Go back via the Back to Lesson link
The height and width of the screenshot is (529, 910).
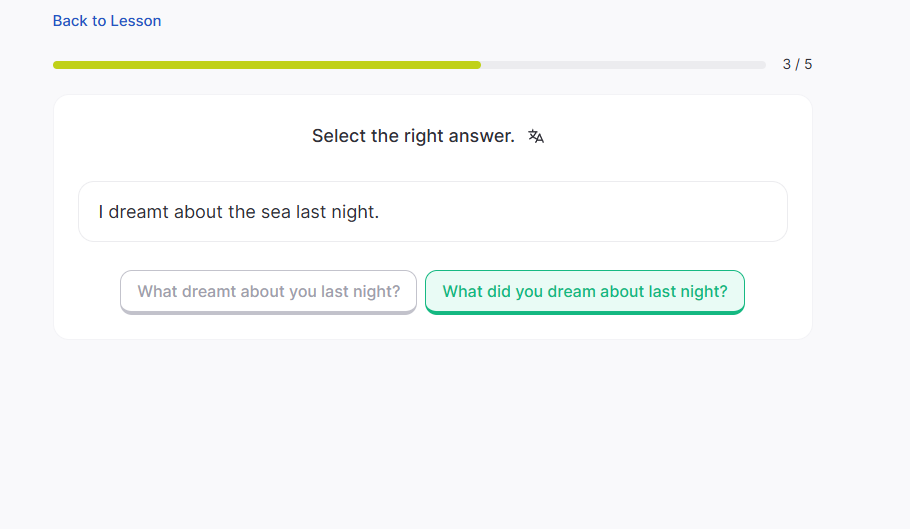pyautogui.click(x=107, y=21)
